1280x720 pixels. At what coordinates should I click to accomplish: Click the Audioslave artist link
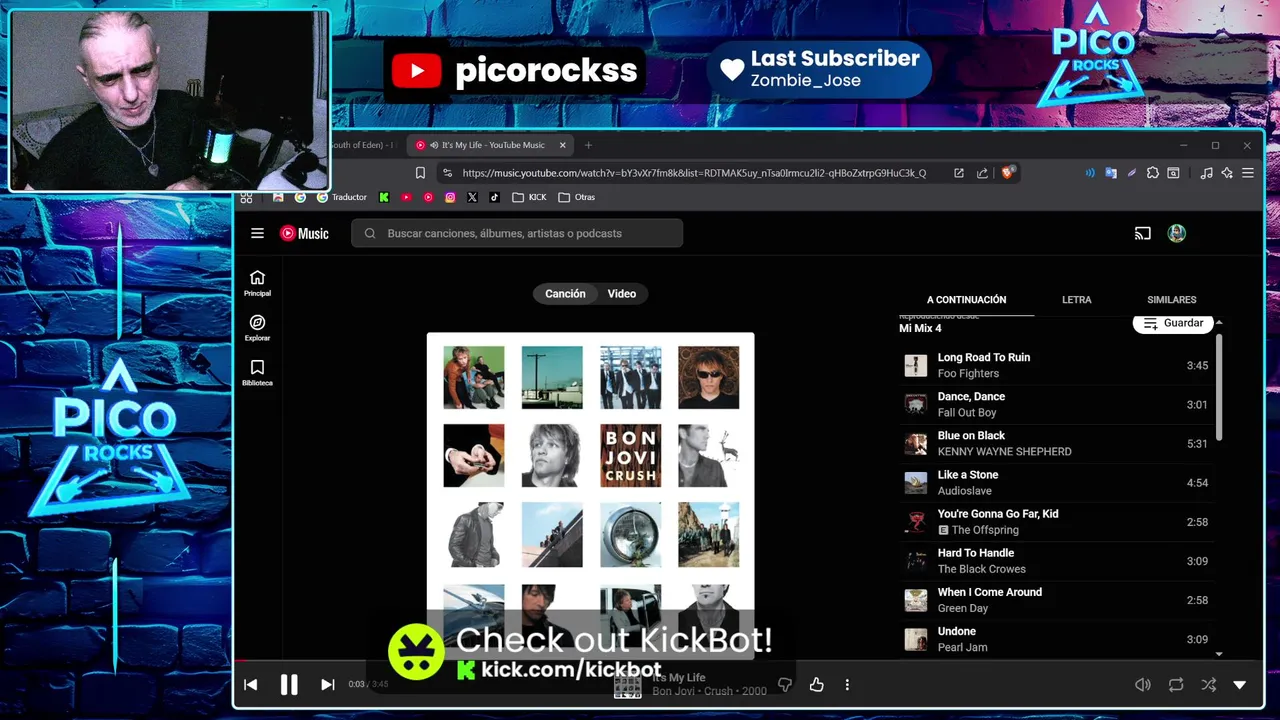965,491
